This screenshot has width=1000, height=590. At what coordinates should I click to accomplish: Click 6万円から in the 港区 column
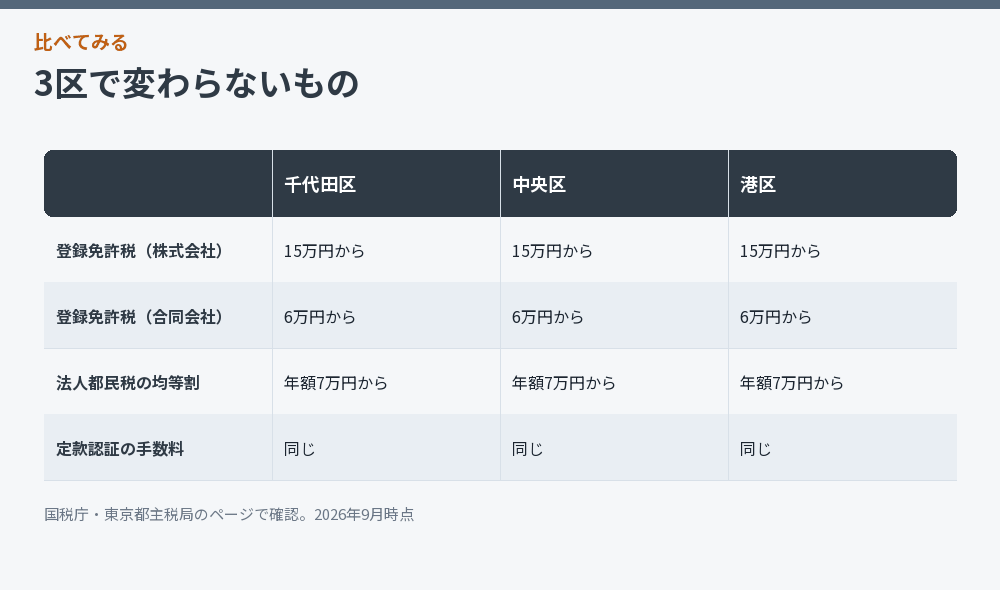coord(776,316)
